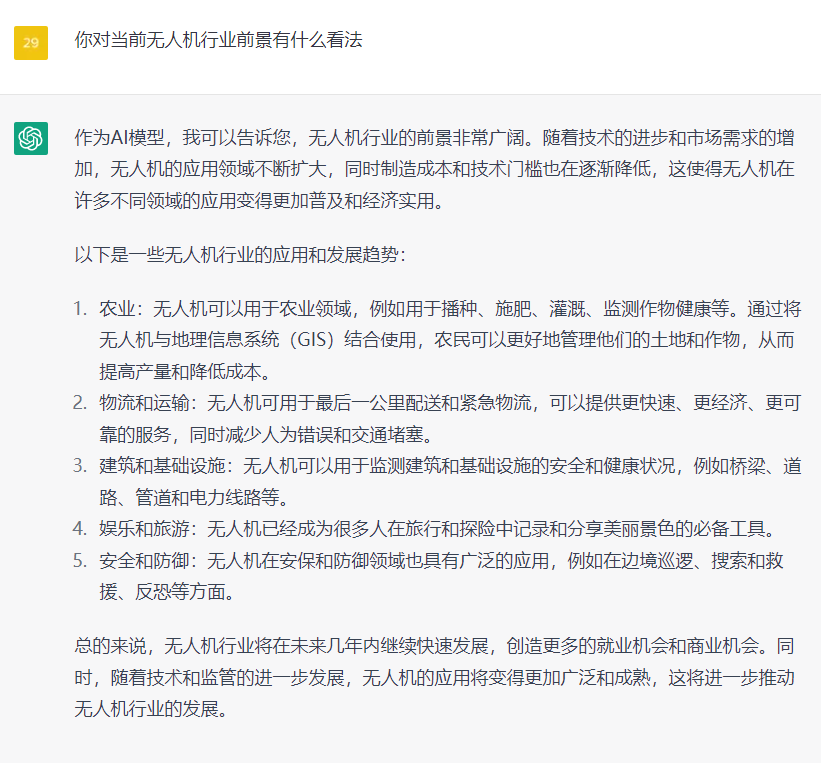Click the green ChatGPT logo icon

click(x=30, y=138)
